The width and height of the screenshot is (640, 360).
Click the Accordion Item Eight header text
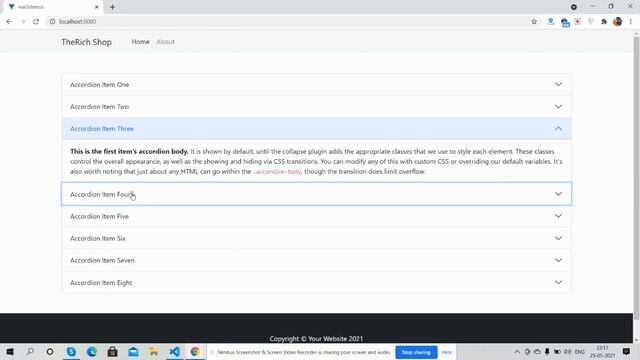pos(101,282)
